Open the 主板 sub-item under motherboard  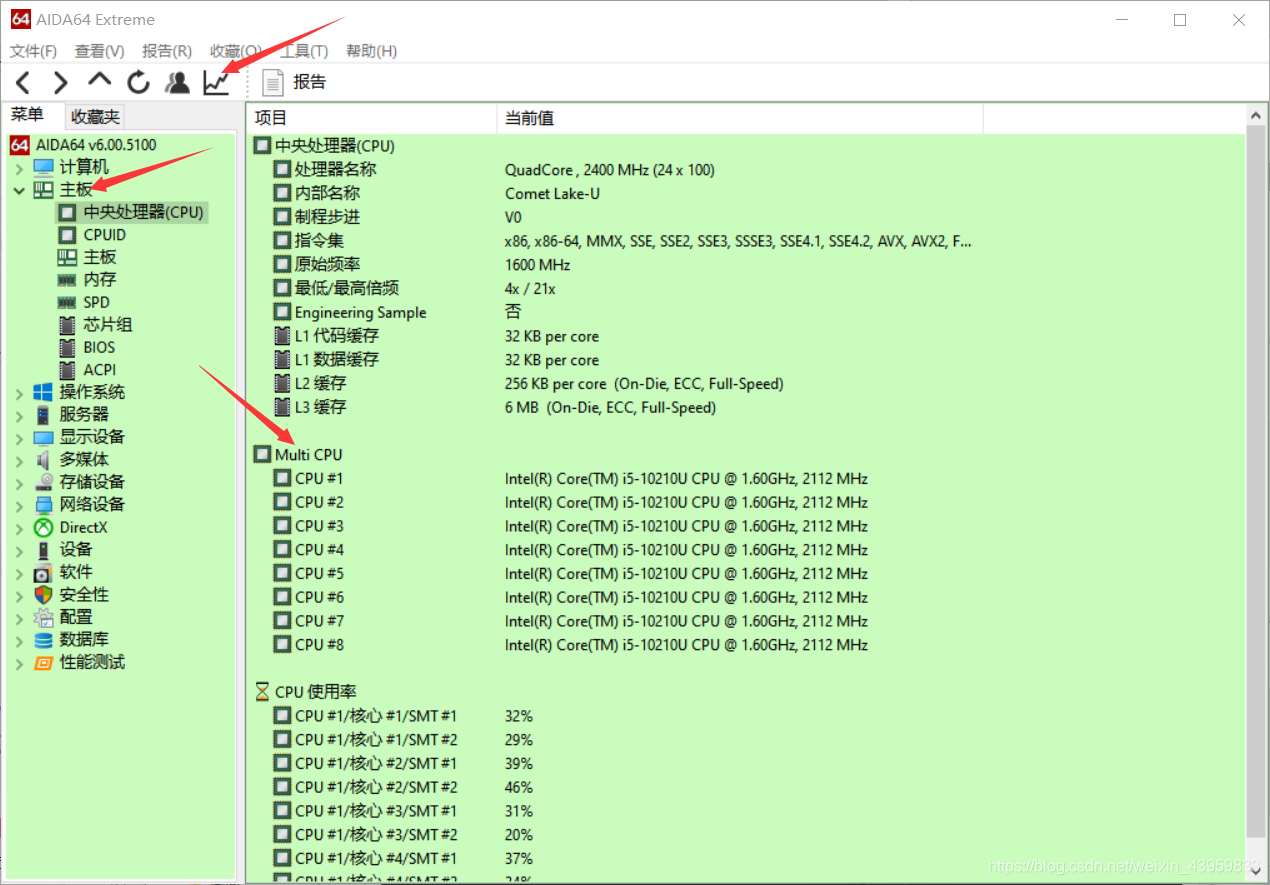coord(100,257)
